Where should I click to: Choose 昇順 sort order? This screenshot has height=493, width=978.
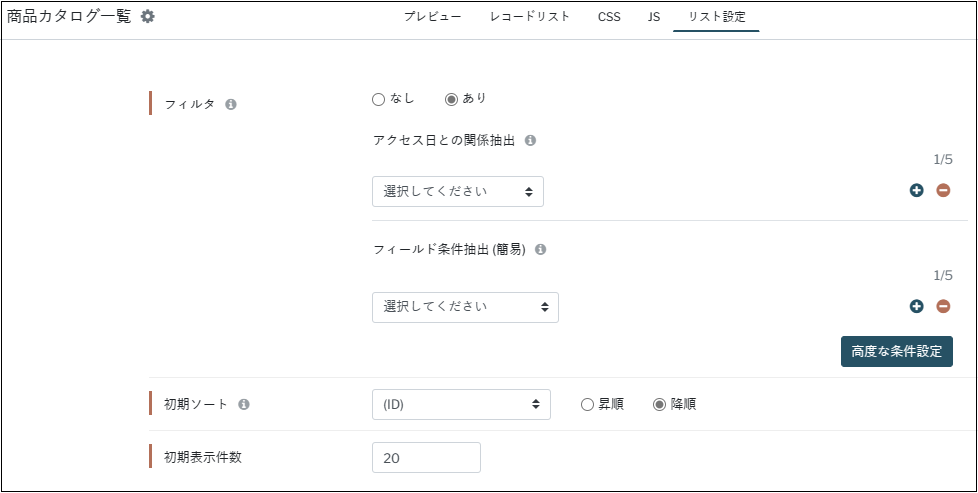(587, 405)
